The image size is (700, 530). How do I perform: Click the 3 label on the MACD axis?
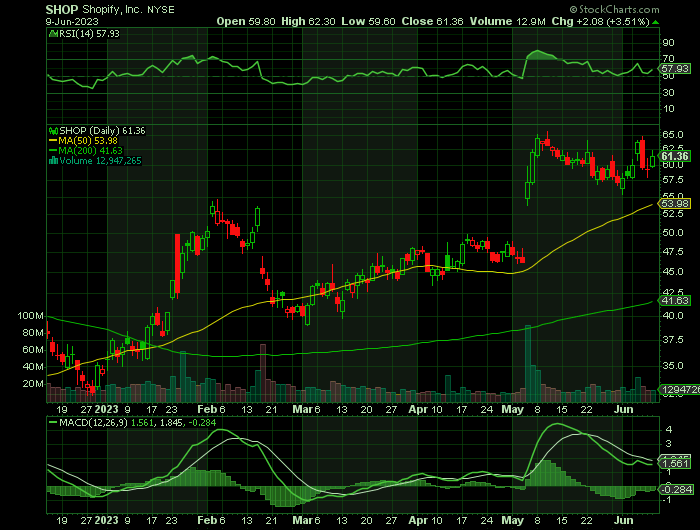[x=669, y=444]
